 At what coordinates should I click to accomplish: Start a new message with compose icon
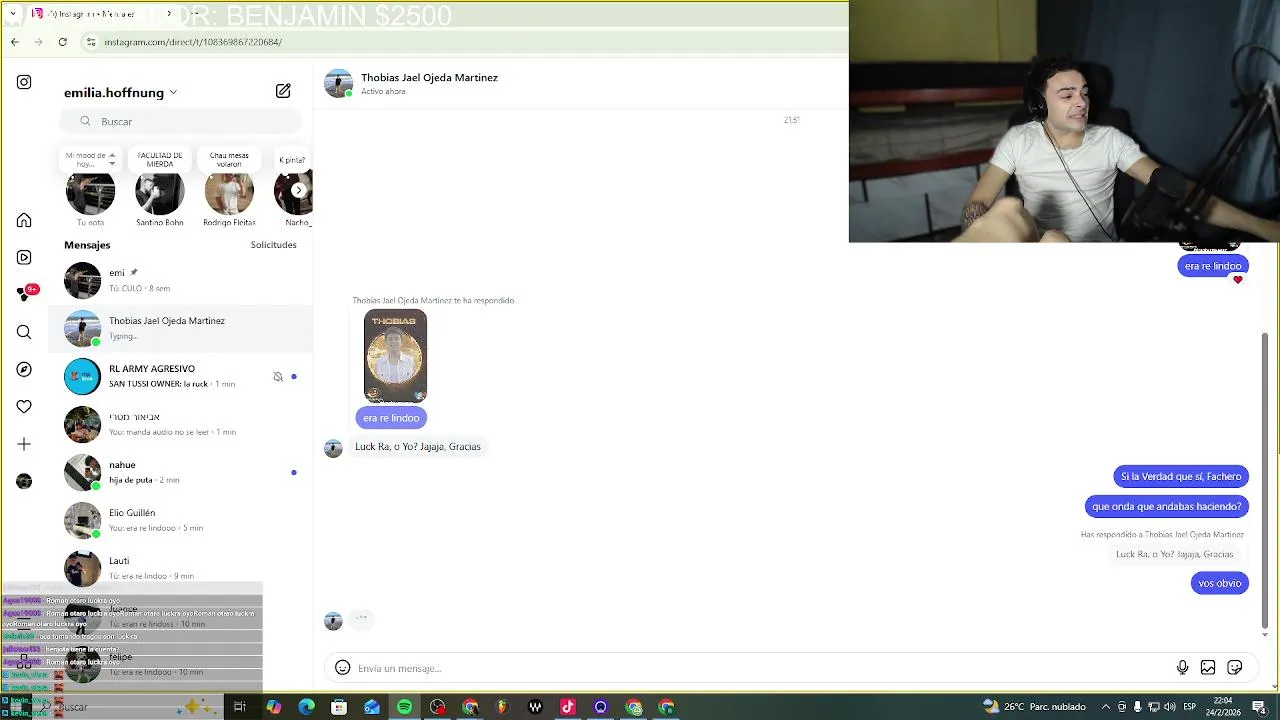(x=283, y=91)
